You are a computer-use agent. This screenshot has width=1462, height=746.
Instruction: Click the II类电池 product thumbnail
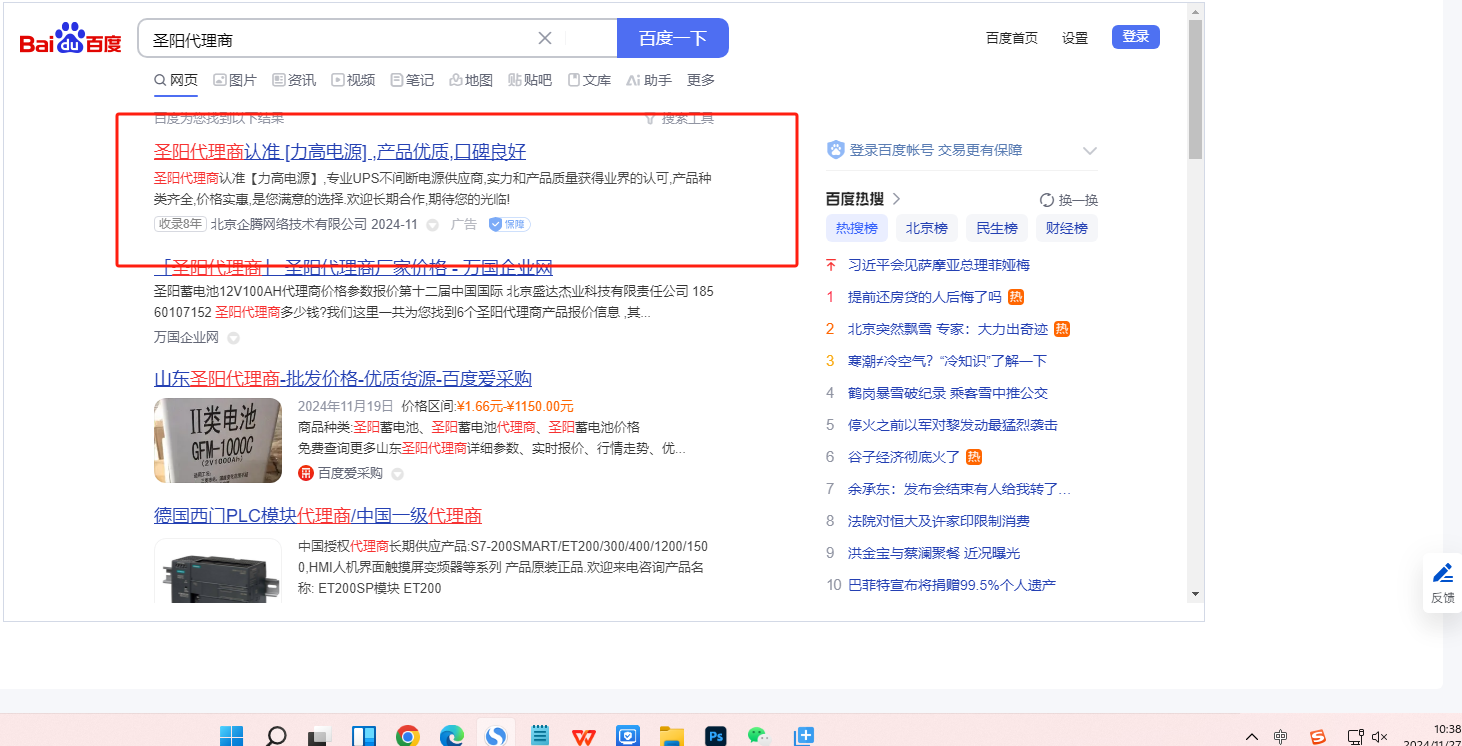[218, 440]
